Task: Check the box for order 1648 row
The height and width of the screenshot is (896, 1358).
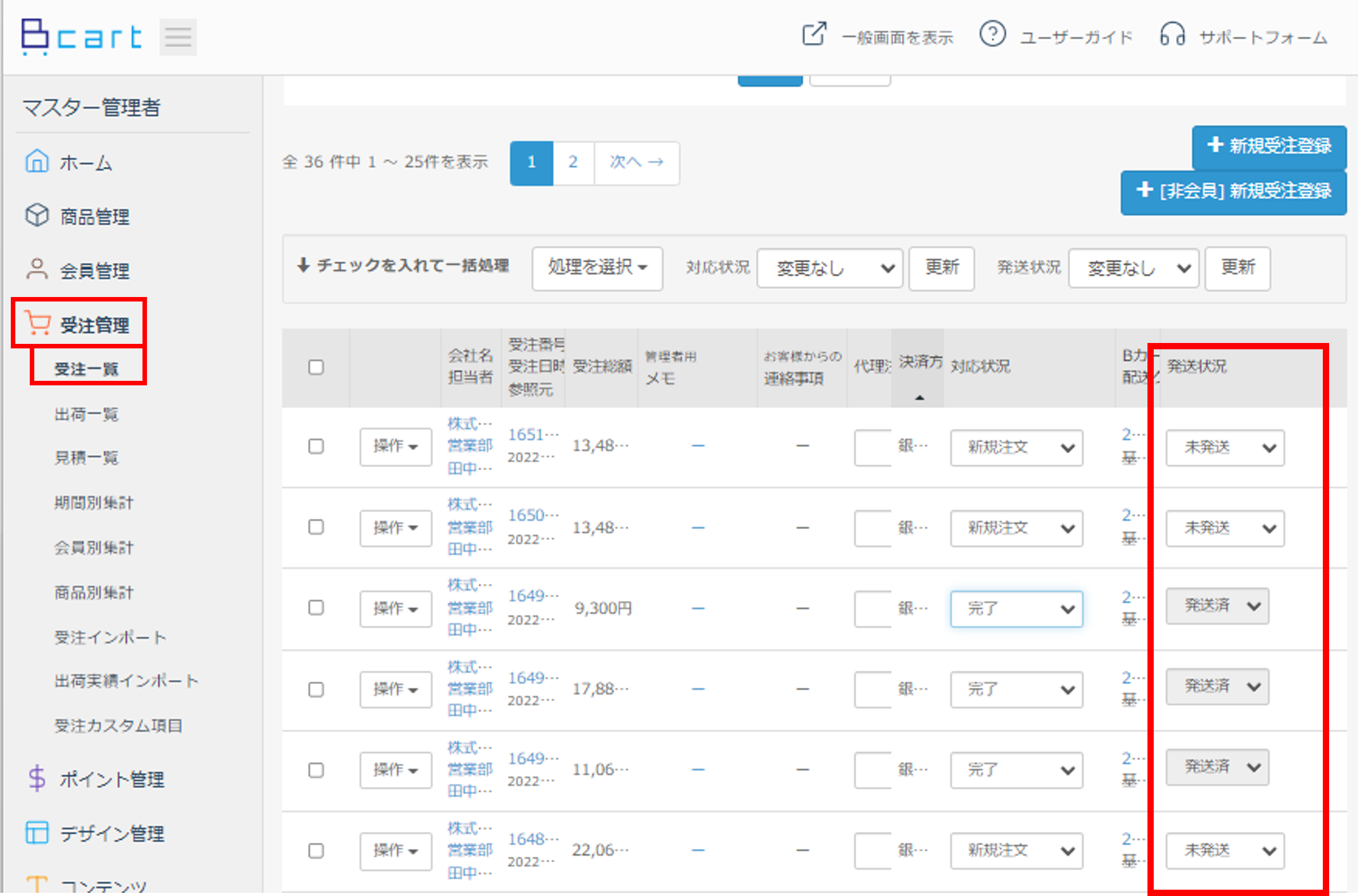Action: (316, 851)
